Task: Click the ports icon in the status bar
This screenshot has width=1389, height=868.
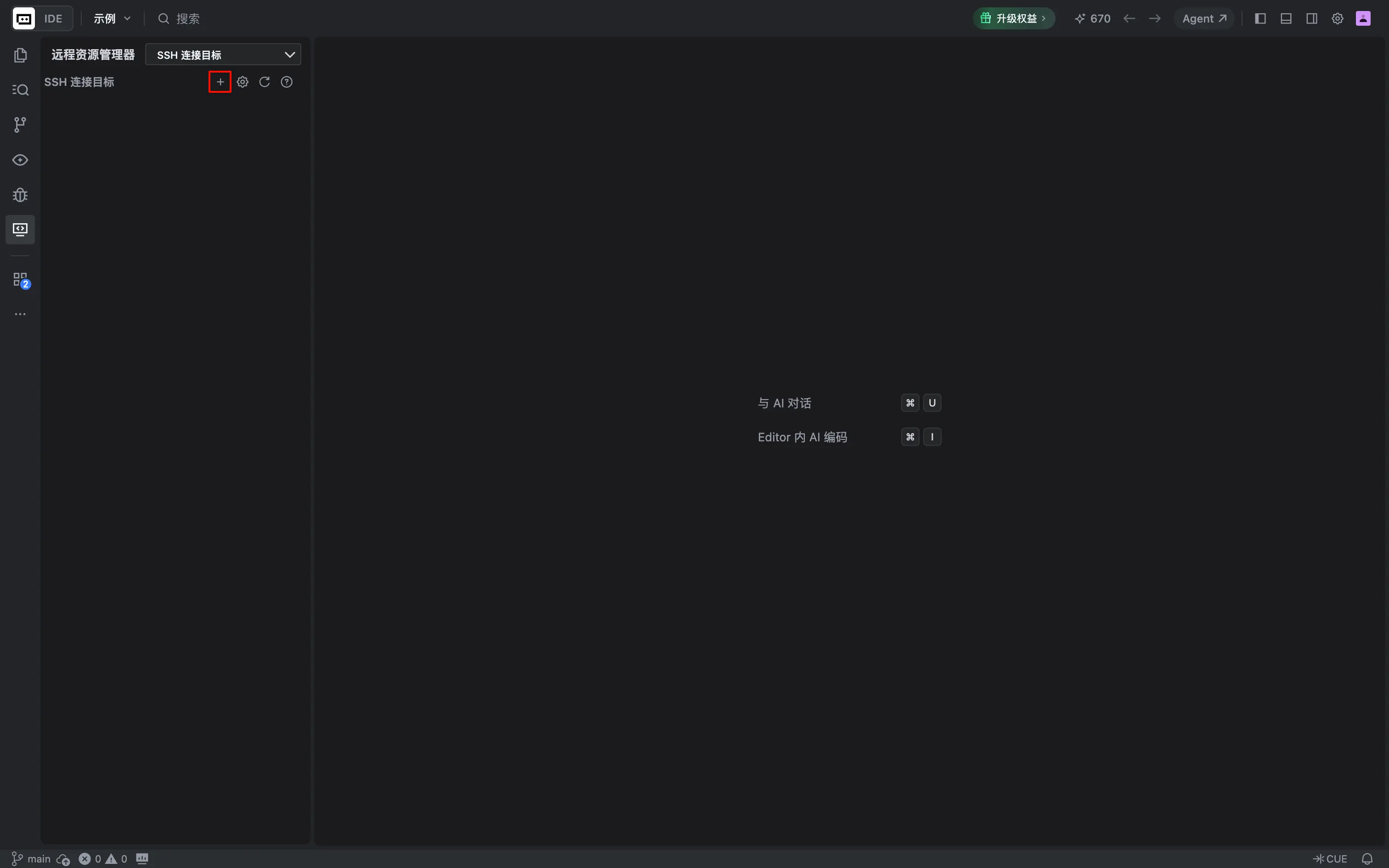Action: click(x=142, y=859)
